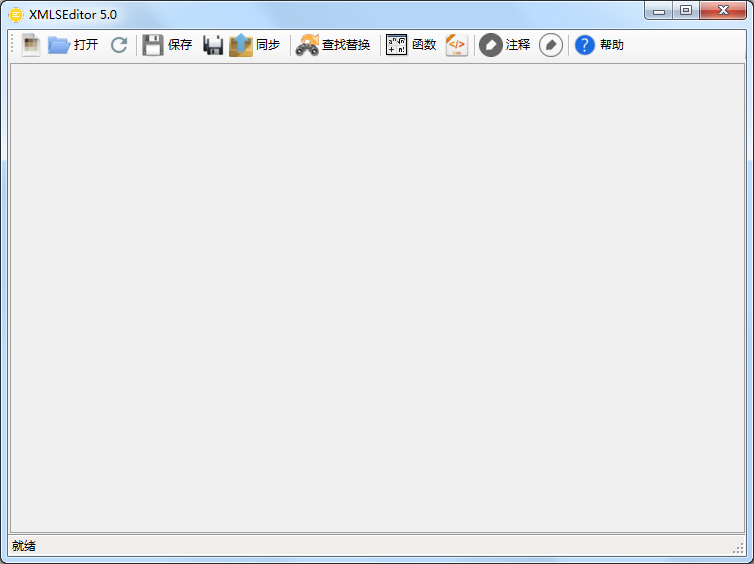The width and height of the screenshot is (754, 564).
Task: Open the 帮助 help button
Action: coord(599,45)
